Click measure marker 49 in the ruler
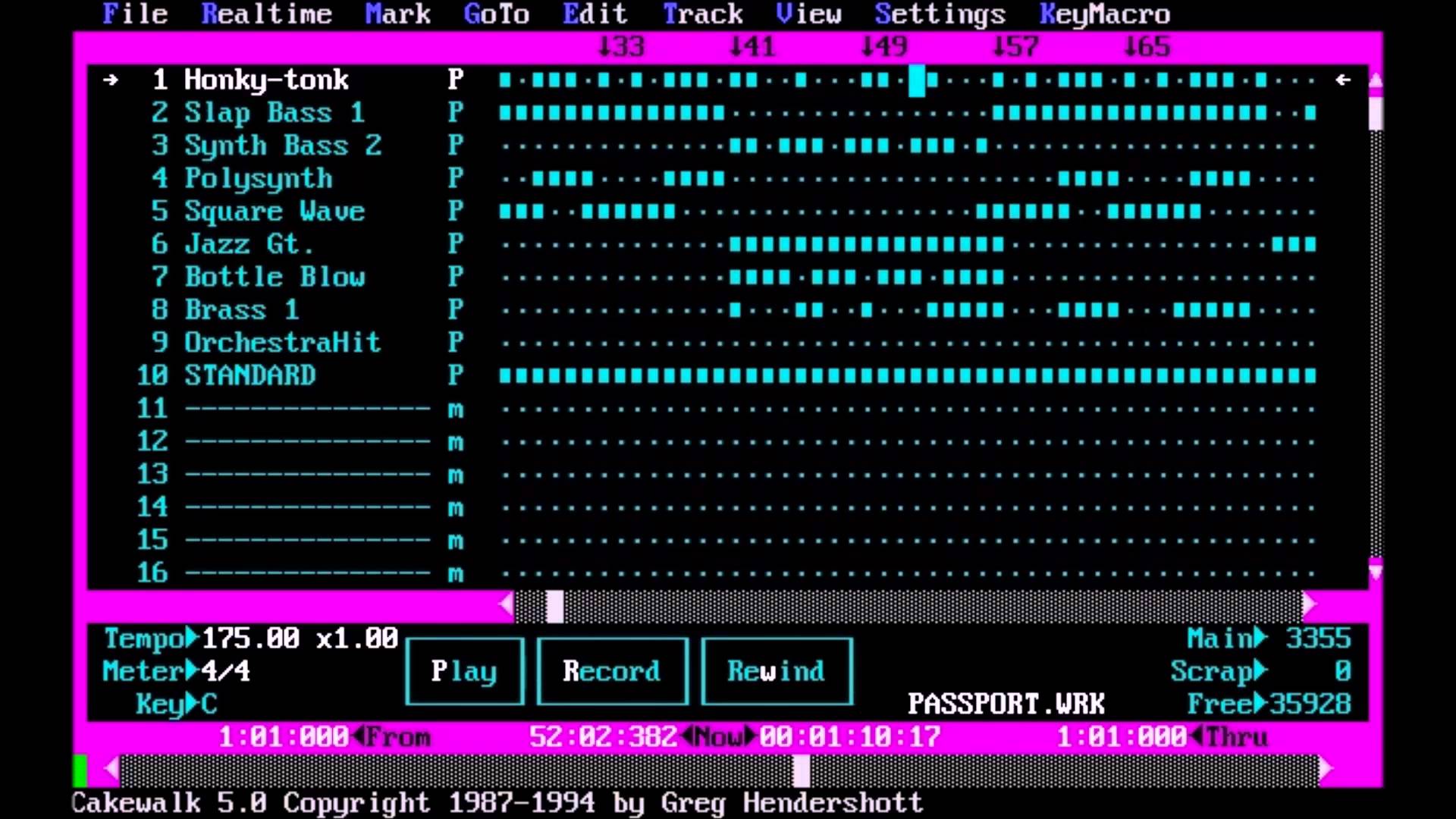The width and height of the screenshot is (1456, 819). [884, 46]
